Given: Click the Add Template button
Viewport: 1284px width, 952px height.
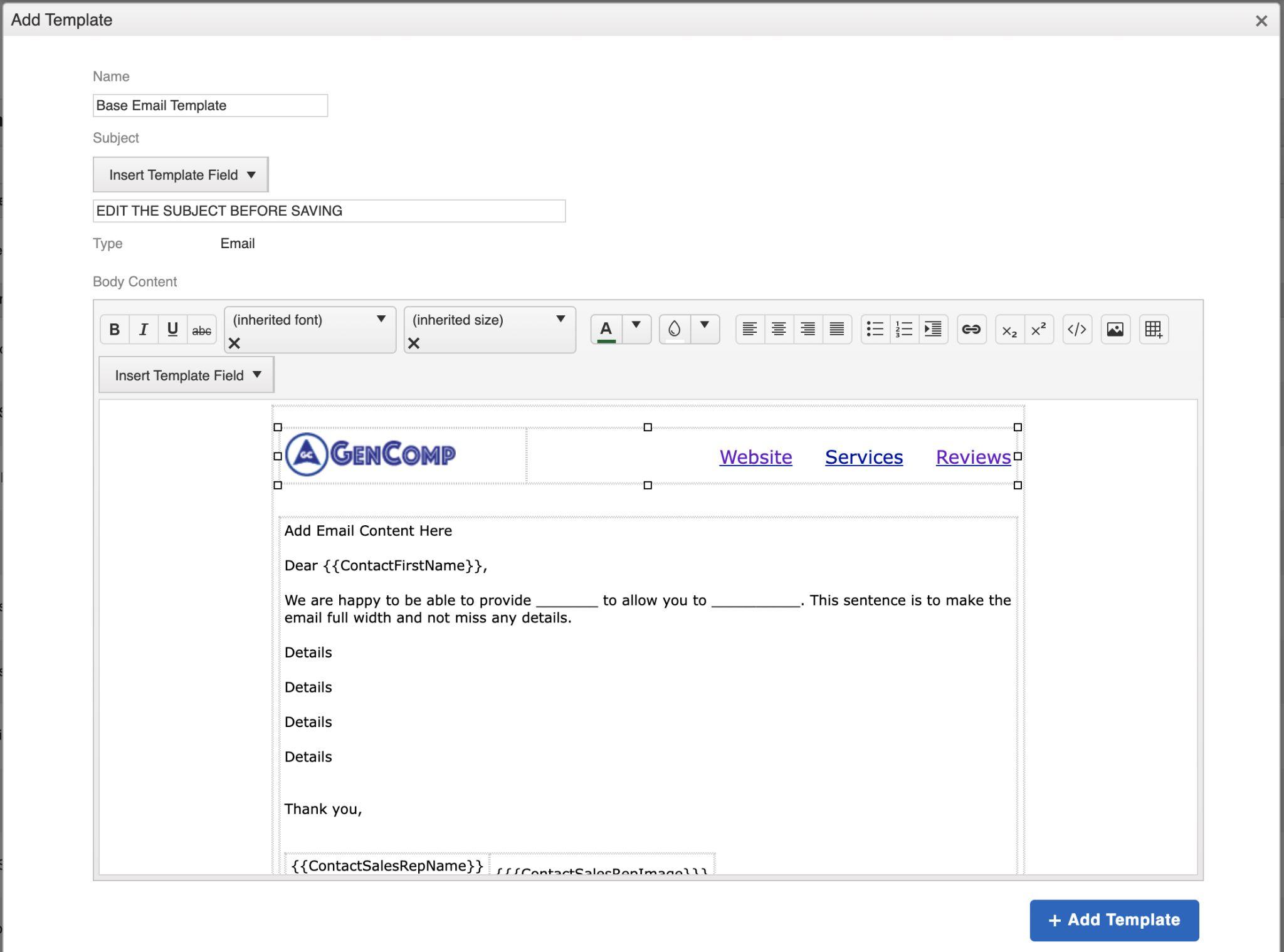Looking at the screenshot, I should (x=1113, y=919).
